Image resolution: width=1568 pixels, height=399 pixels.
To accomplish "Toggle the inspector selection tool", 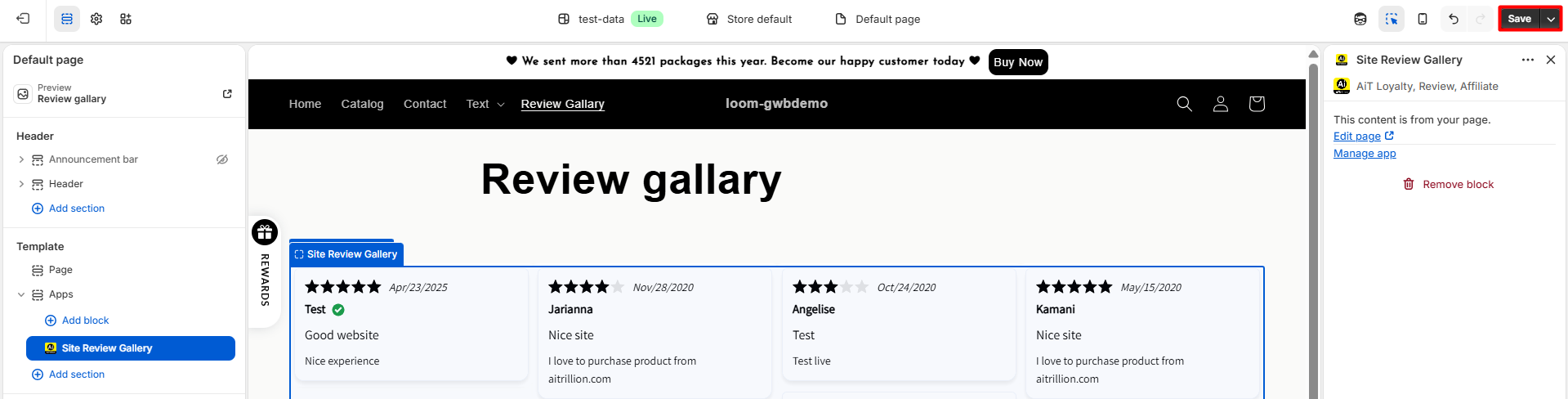I will (x=1391, y=19).
